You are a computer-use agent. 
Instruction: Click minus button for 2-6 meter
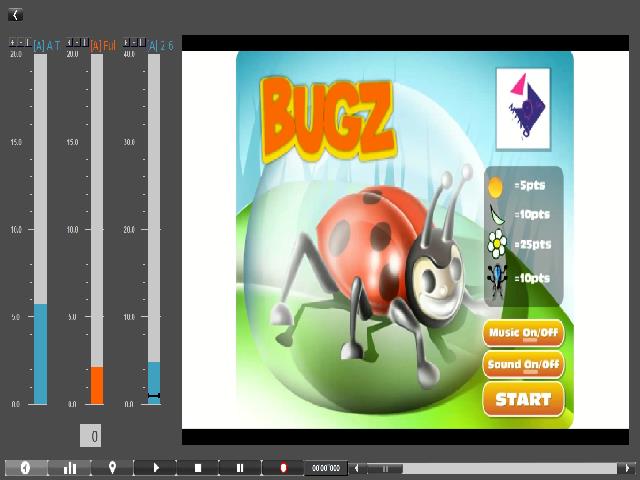click(x=134, y=42)
